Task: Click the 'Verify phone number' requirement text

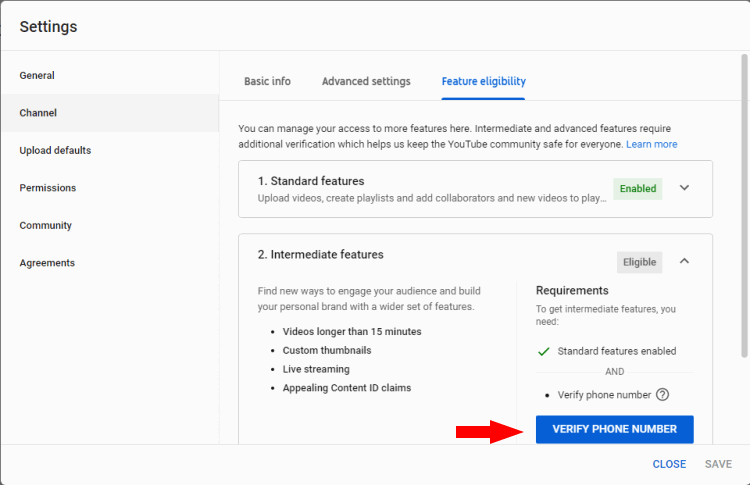Action: point(604,395)
